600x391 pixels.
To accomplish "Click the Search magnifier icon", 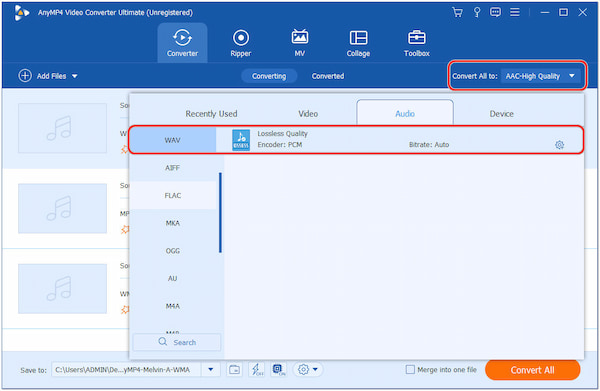I will (x=163, y=342).
